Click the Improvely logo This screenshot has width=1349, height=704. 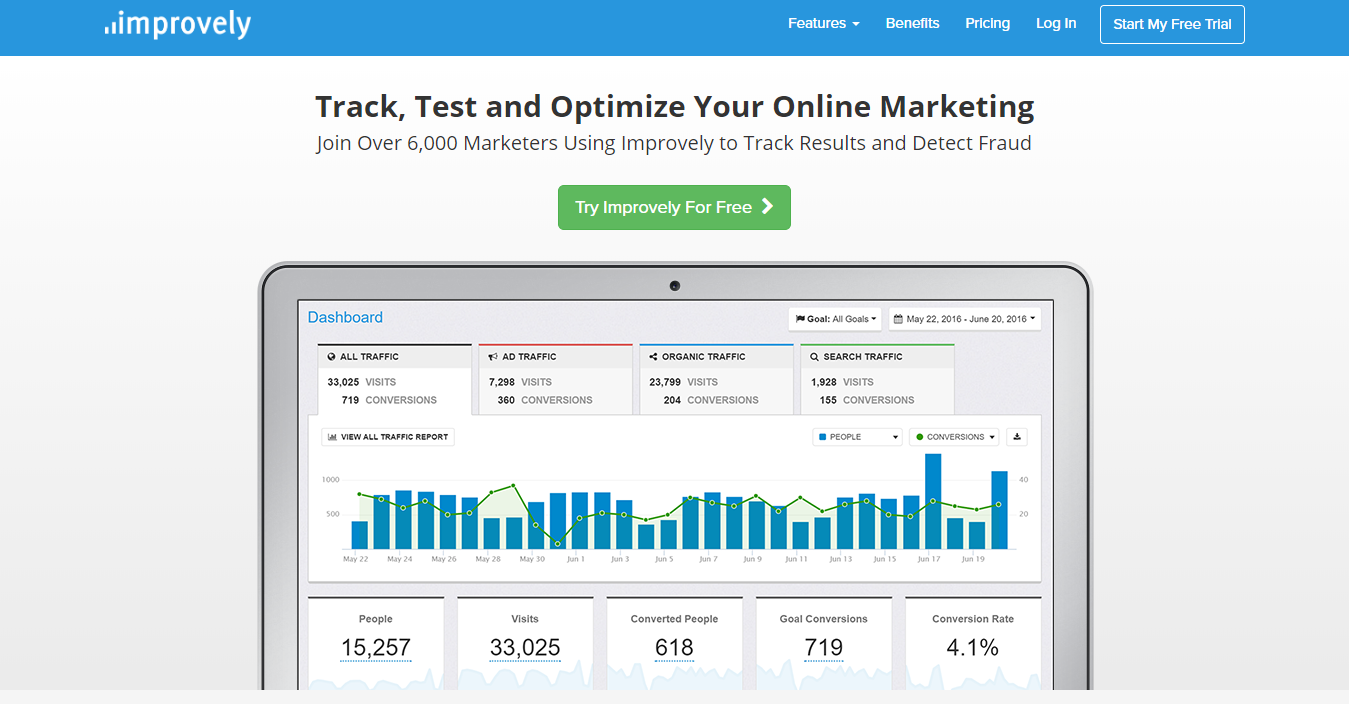[177, 24]
